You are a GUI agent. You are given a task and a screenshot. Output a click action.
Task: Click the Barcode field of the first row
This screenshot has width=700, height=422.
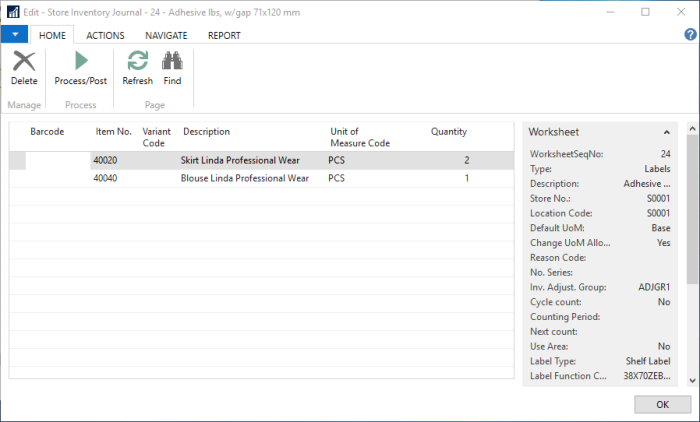[57, 160]
